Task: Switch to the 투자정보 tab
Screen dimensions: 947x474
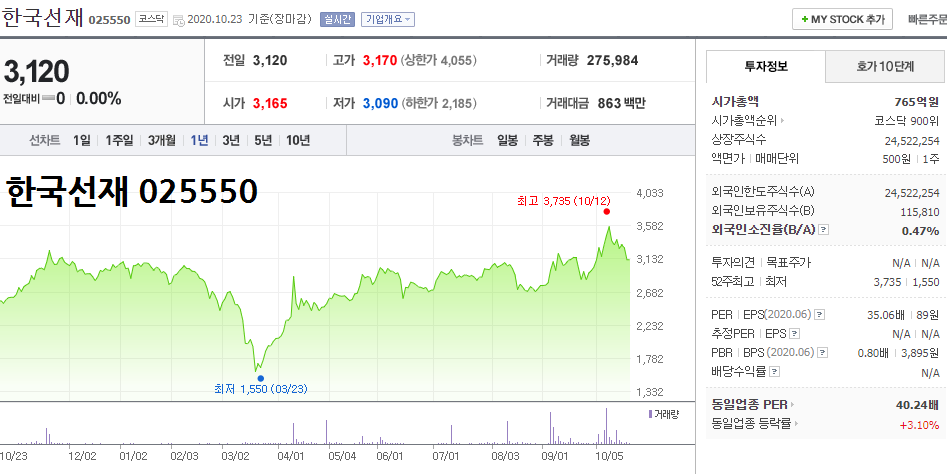Action: [766, 66]
